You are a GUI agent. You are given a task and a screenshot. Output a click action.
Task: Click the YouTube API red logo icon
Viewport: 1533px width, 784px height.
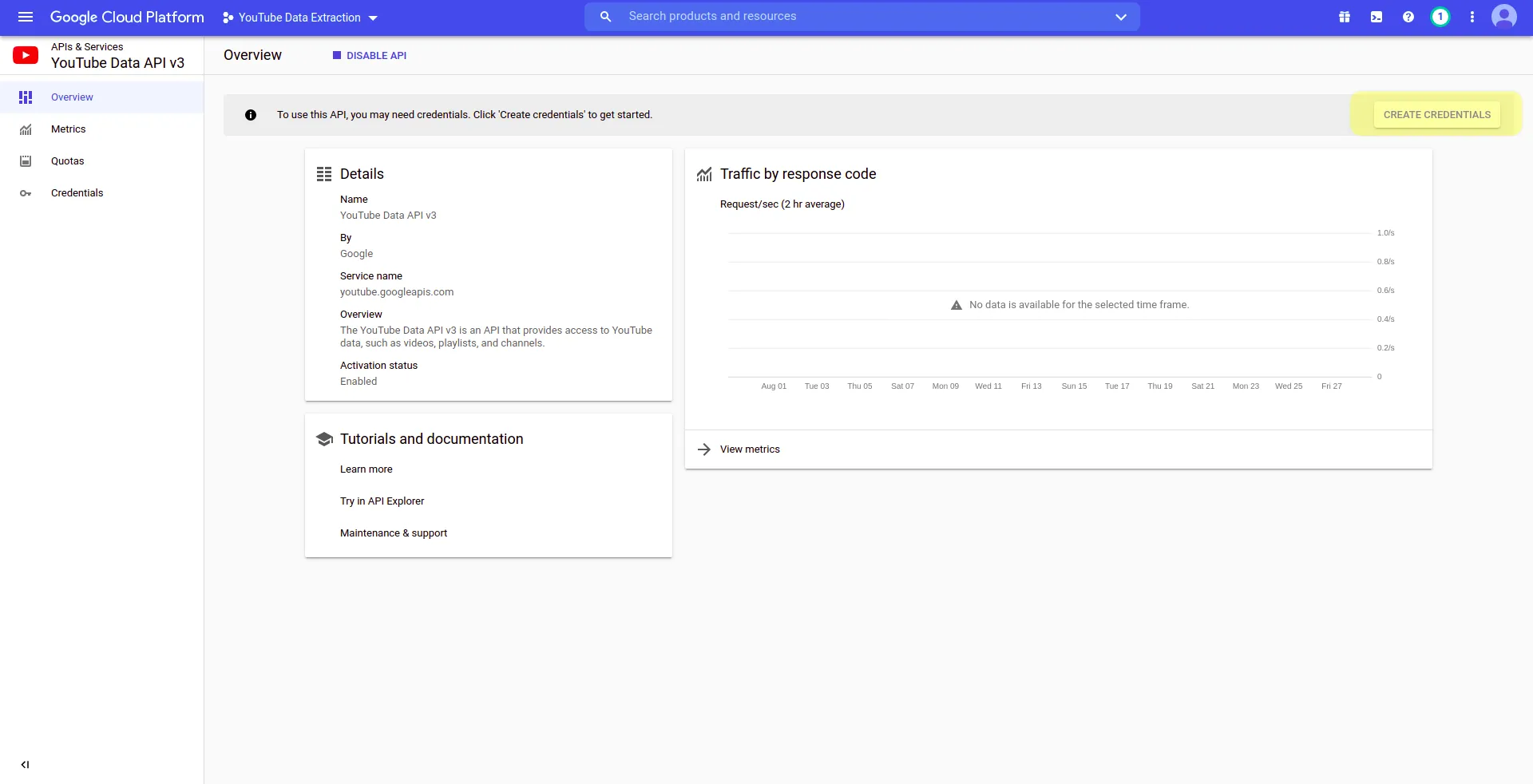click(x=26, y=55)
